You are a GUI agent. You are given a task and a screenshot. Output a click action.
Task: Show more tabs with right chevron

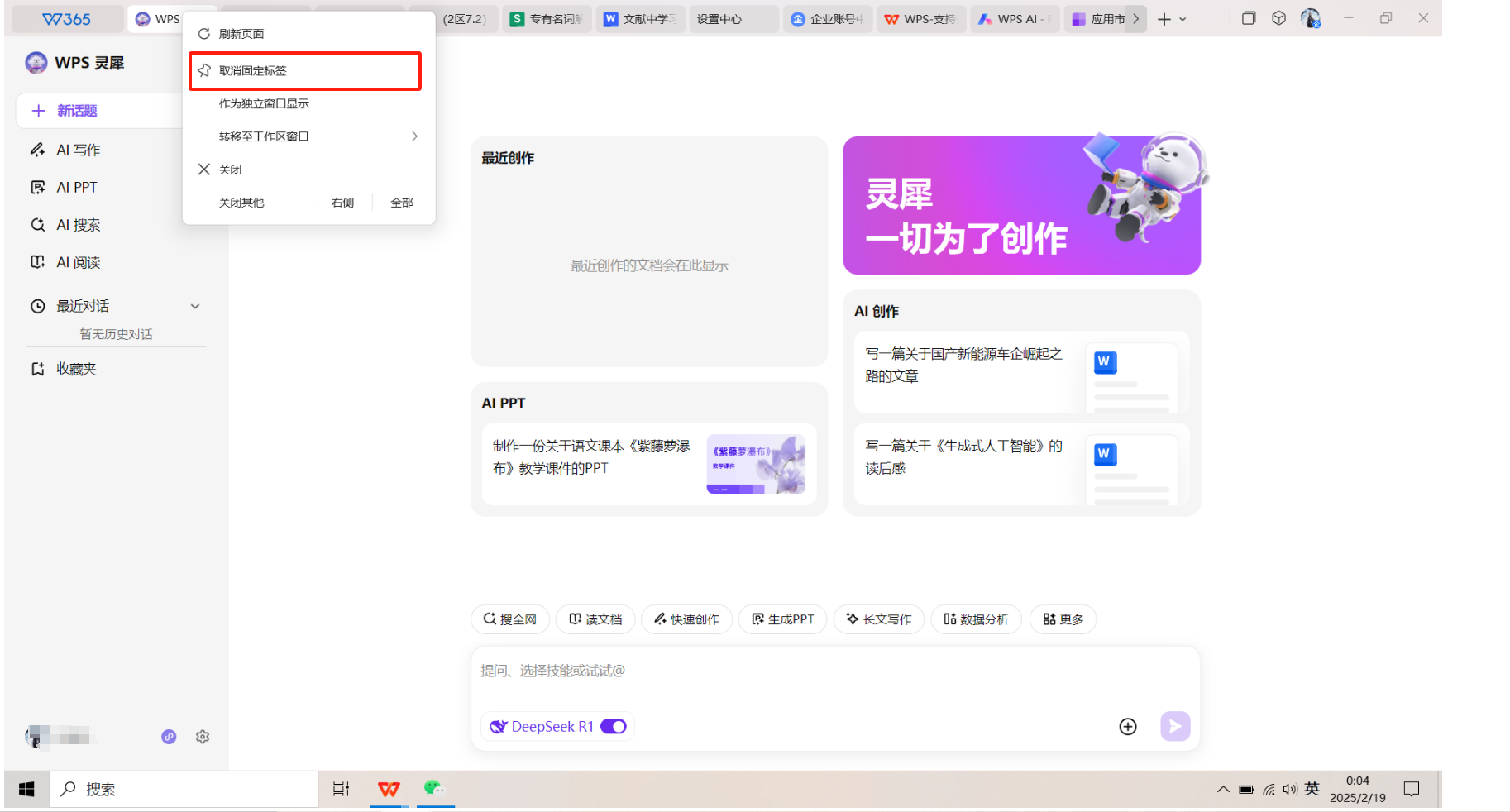click(x=1136, y=18)
